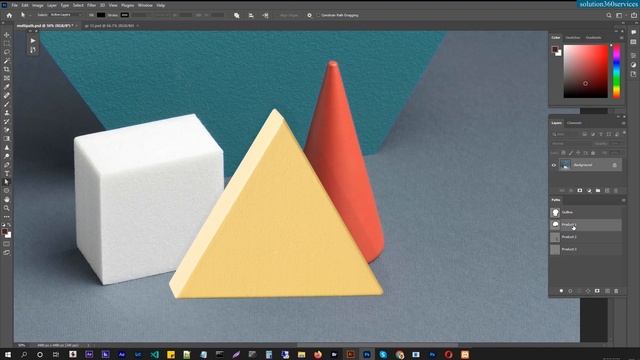Viewport: 640px width, 360px height.
Task: Select the Path Selection tool in toolbox
Action: tap(7, 182)
